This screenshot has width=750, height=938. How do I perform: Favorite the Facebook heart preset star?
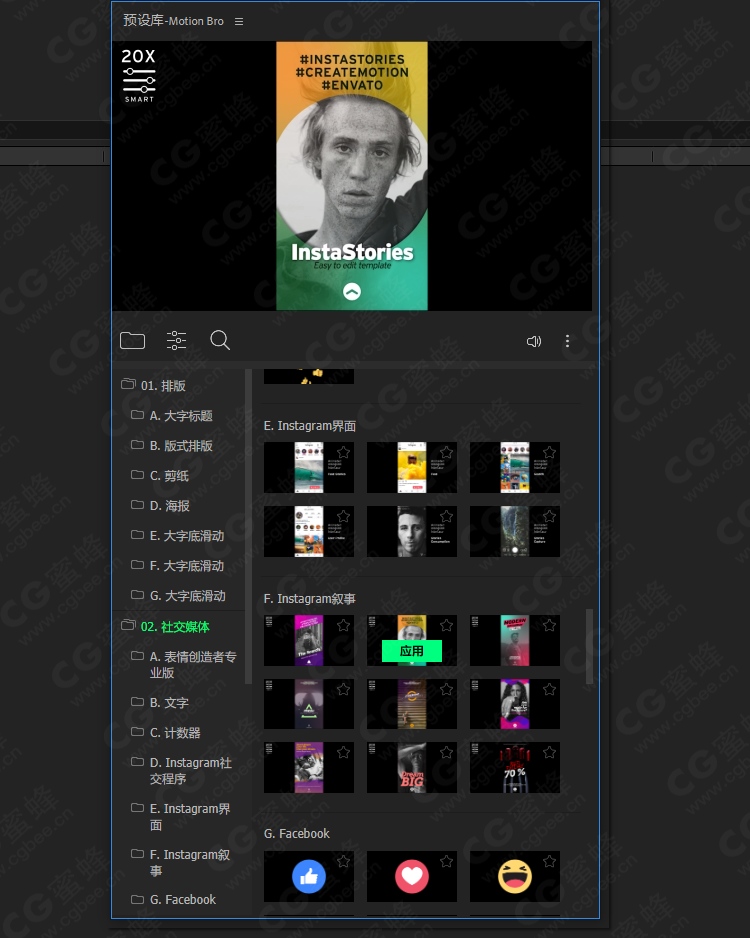(x=446, y=861)
